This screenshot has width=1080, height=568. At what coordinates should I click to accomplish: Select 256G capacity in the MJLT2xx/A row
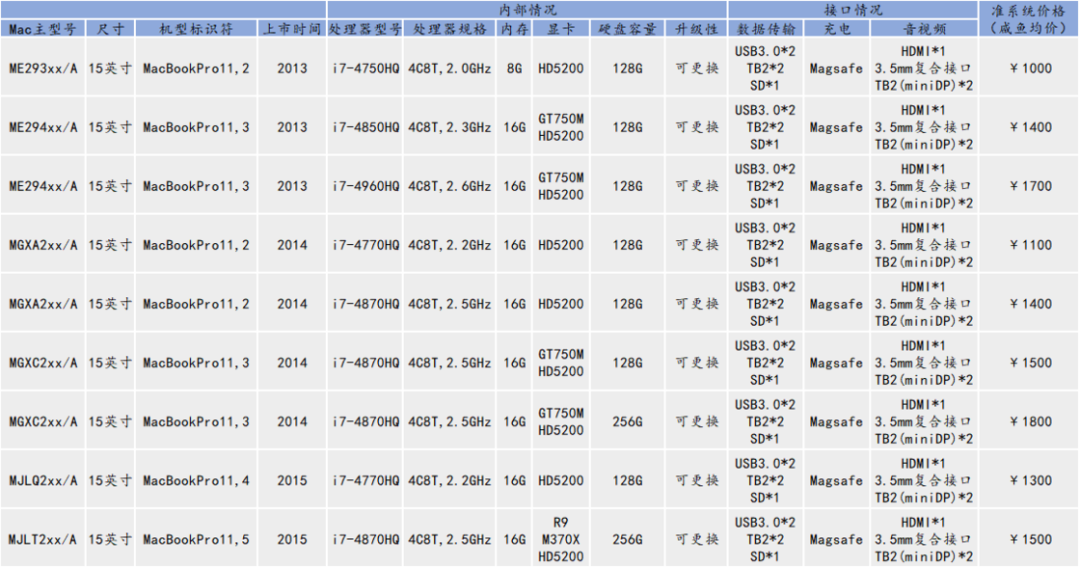(x=627, y=539)
